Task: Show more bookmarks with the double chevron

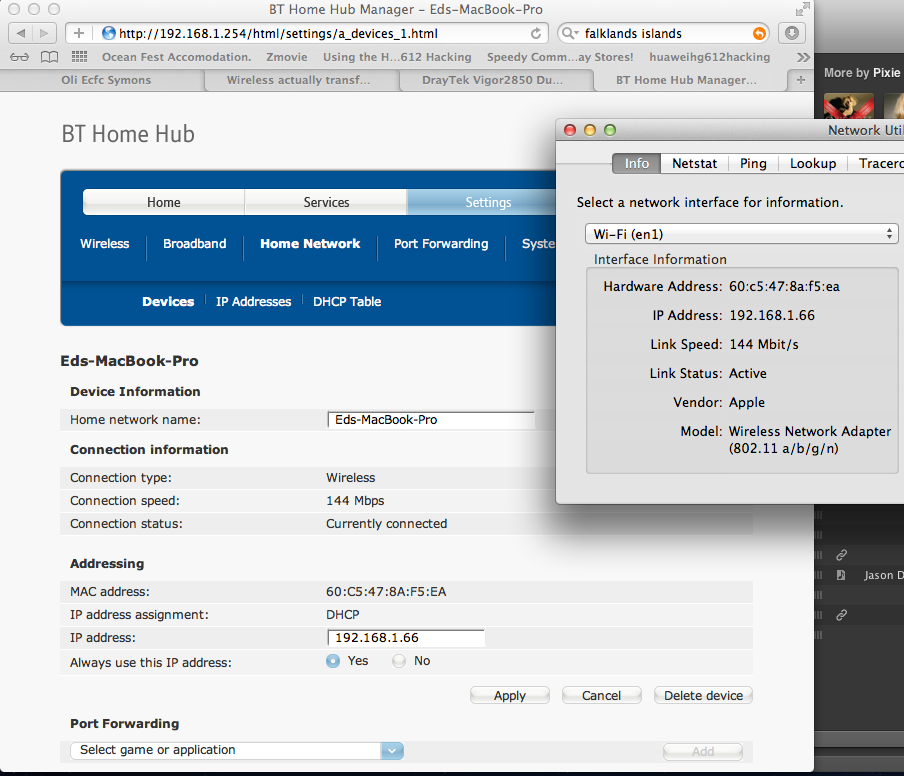Action: tap(803, 57)
